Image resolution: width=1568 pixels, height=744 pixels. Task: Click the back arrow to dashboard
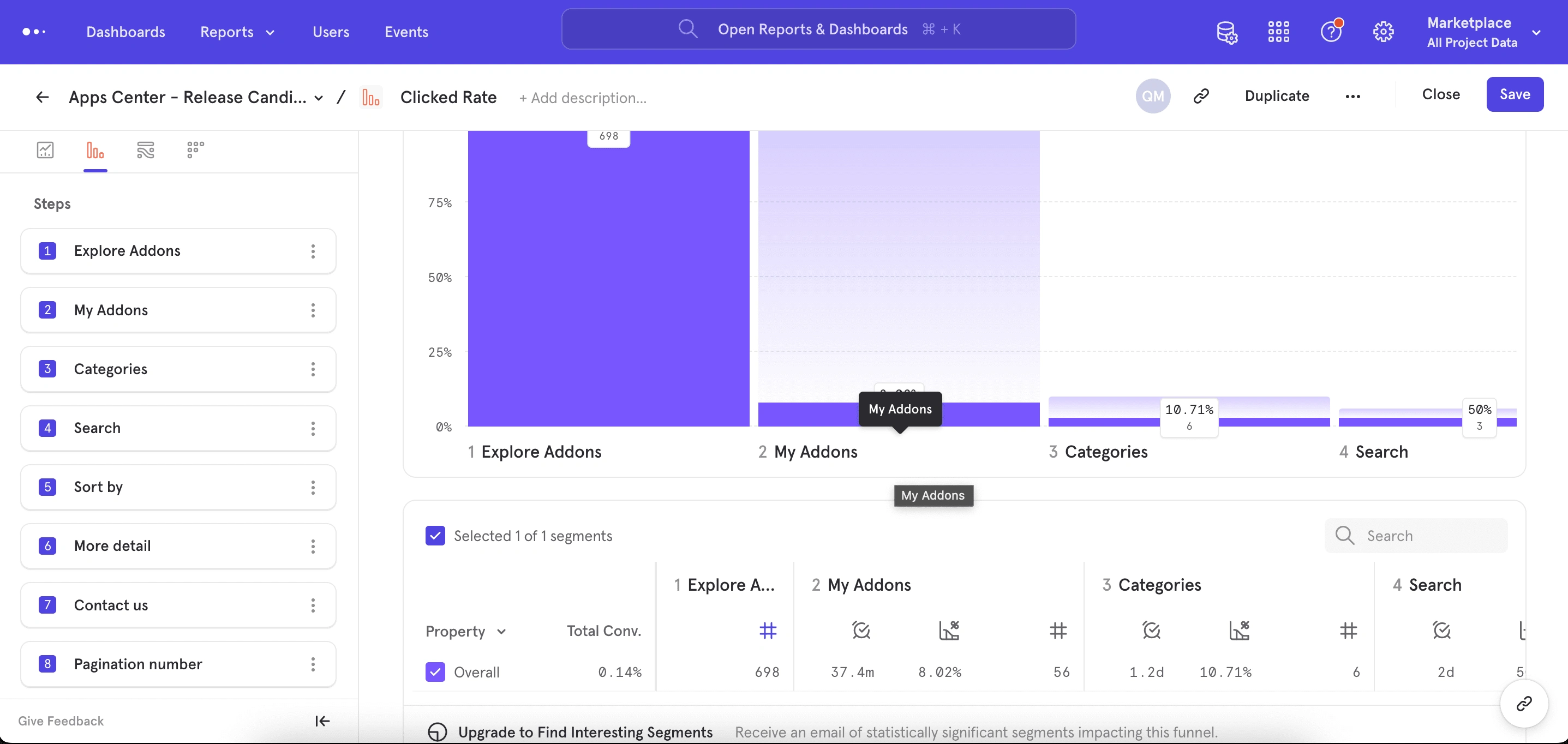tap(42, 97)
